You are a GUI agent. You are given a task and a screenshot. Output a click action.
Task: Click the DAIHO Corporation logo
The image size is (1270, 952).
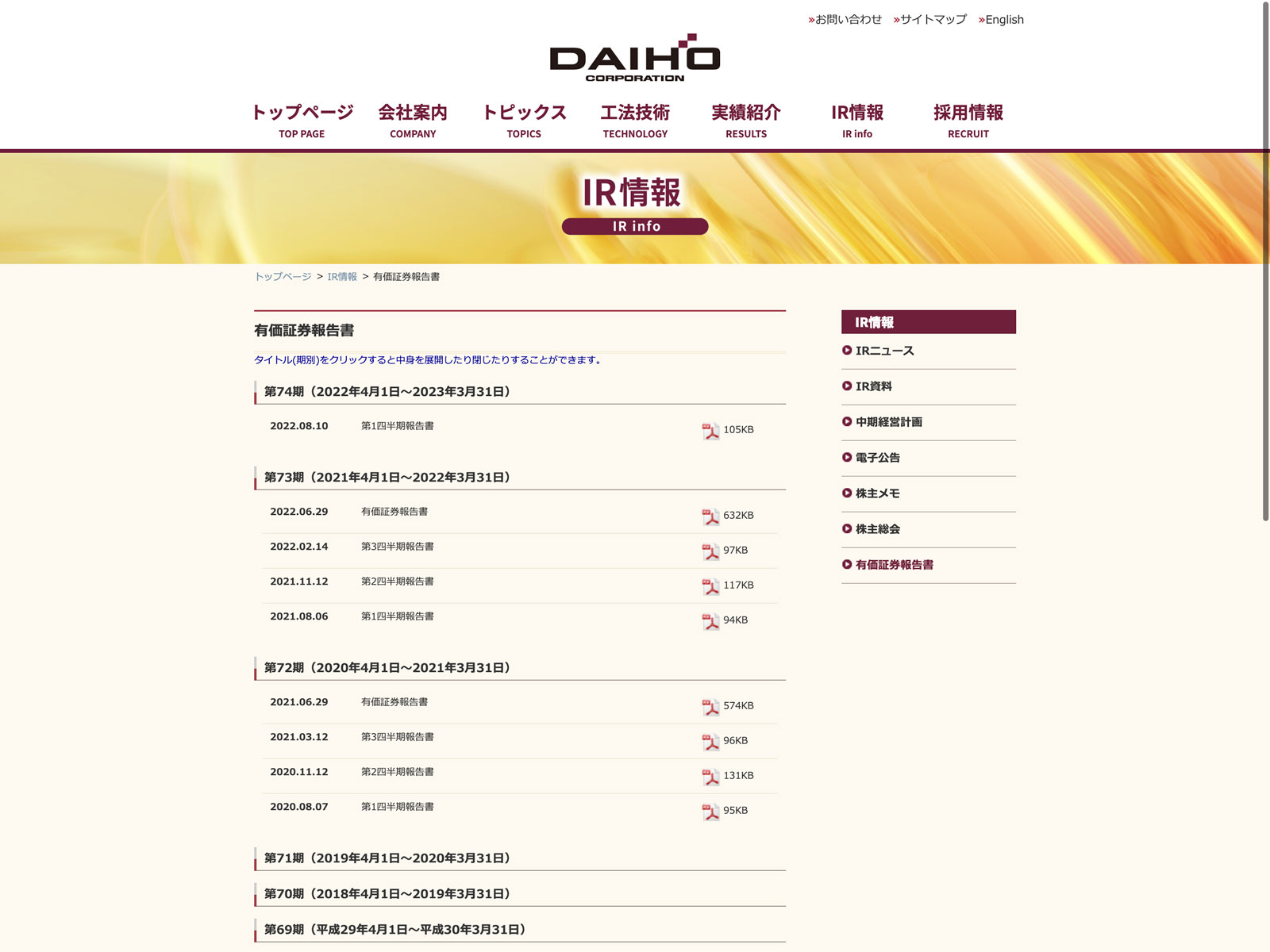click(634, 58)
